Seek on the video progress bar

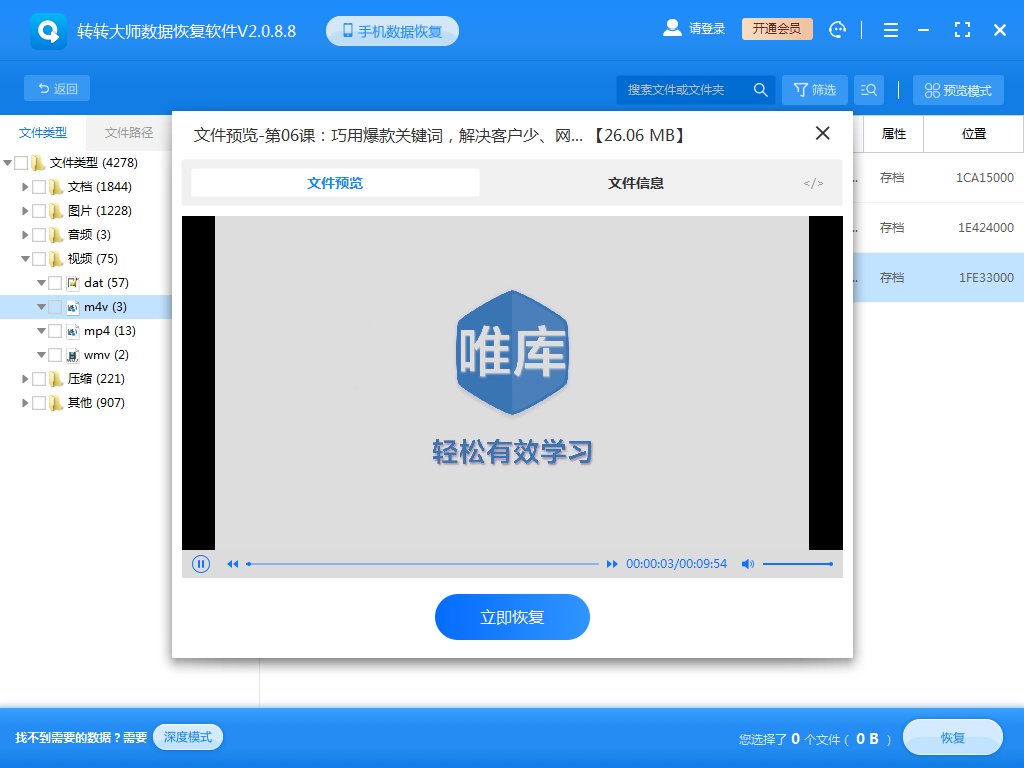coord(423,564)
